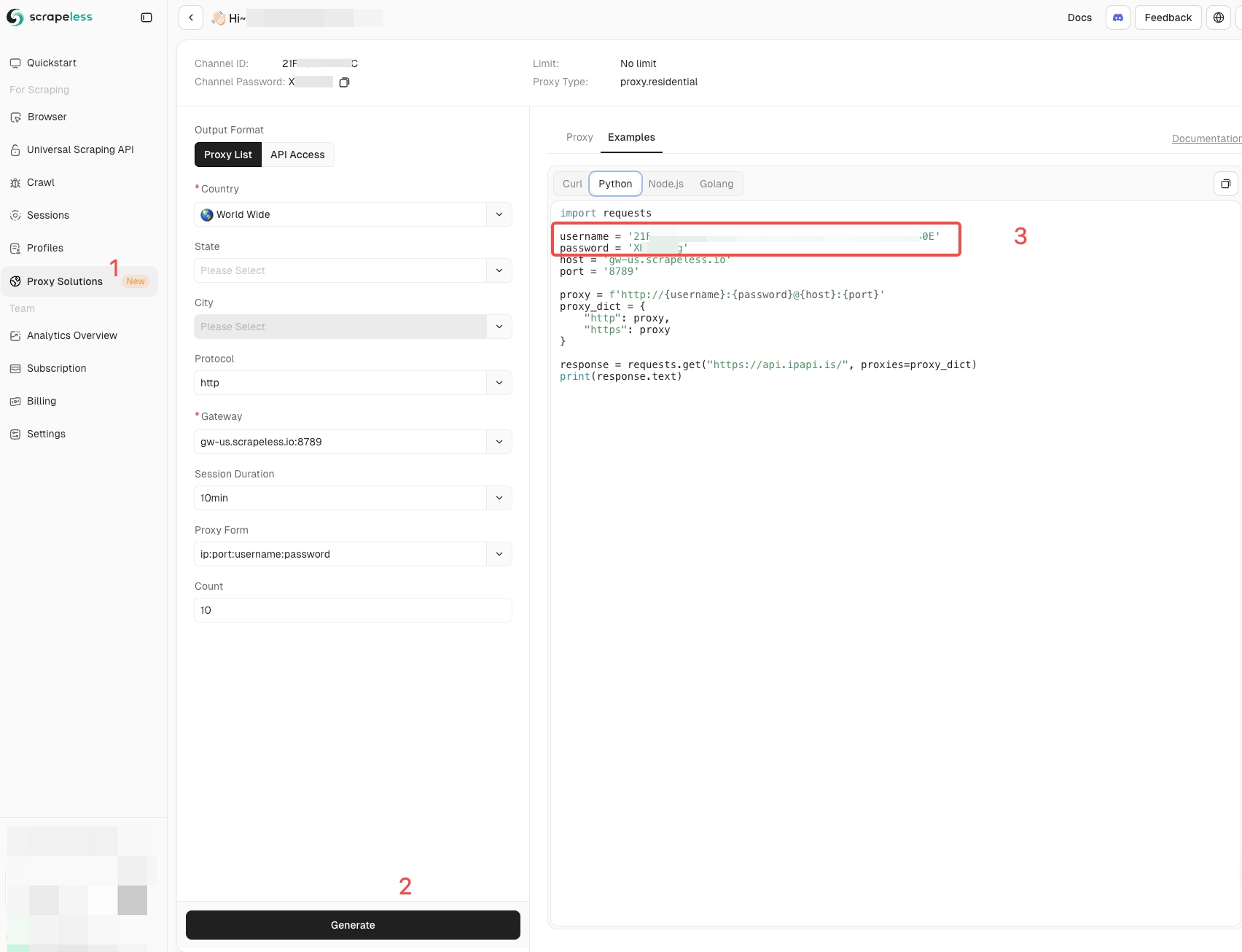Open the Country dropdown
The height and width of the screenshot is (952, 1242).
coord(353,214)
